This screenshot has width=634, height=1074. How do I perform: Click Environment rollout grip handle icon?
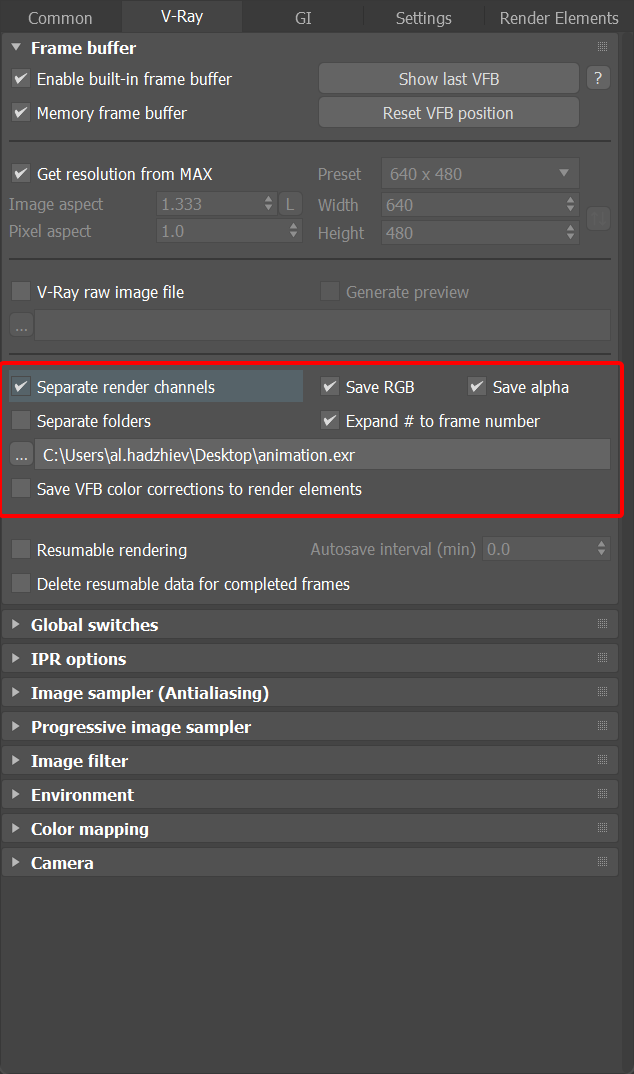coord(602,794)
